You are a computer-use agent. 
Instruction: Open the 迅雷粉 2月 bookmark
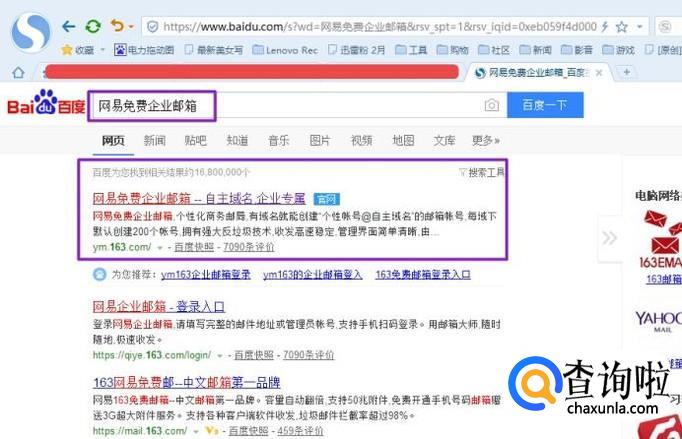[x=356, y=50]
